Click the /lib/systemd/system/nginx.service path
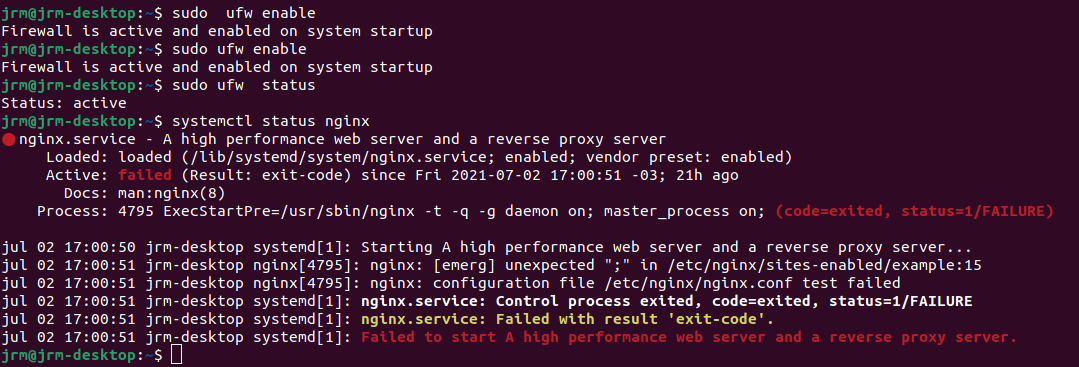This screenshot has width=1079, height=367. click(342, 158)
